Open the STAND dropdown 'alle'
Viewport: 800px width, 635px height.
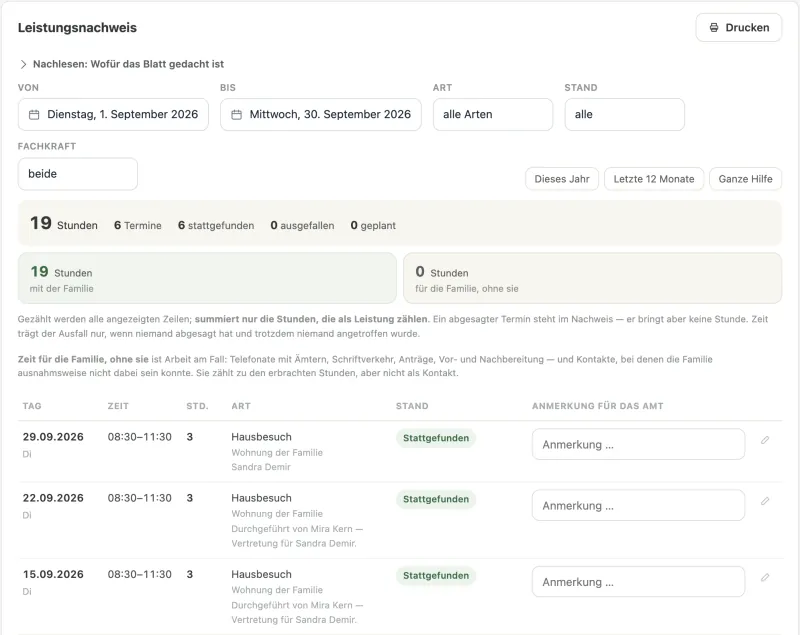624,114
